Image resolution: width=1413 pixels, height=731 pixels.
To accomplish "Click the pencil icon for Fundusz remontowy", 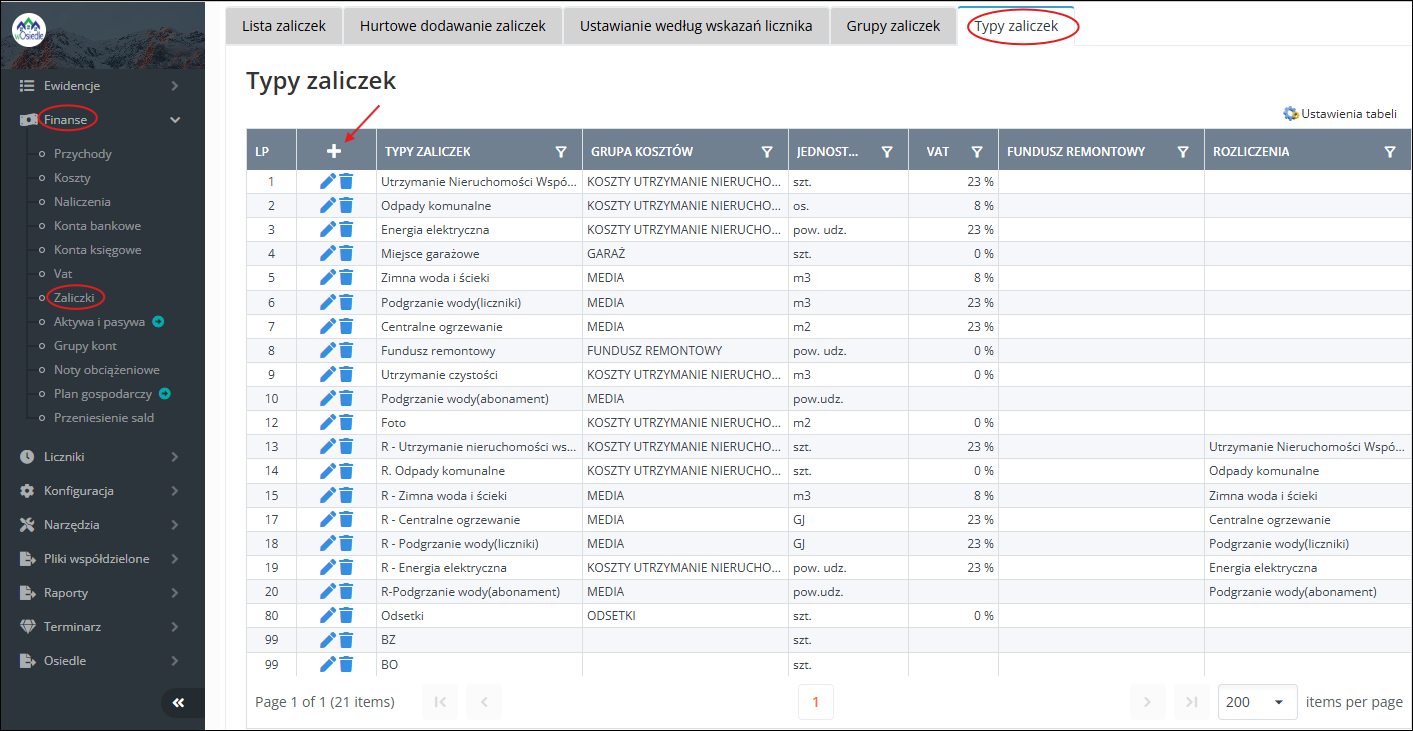I will pos(327,350).
